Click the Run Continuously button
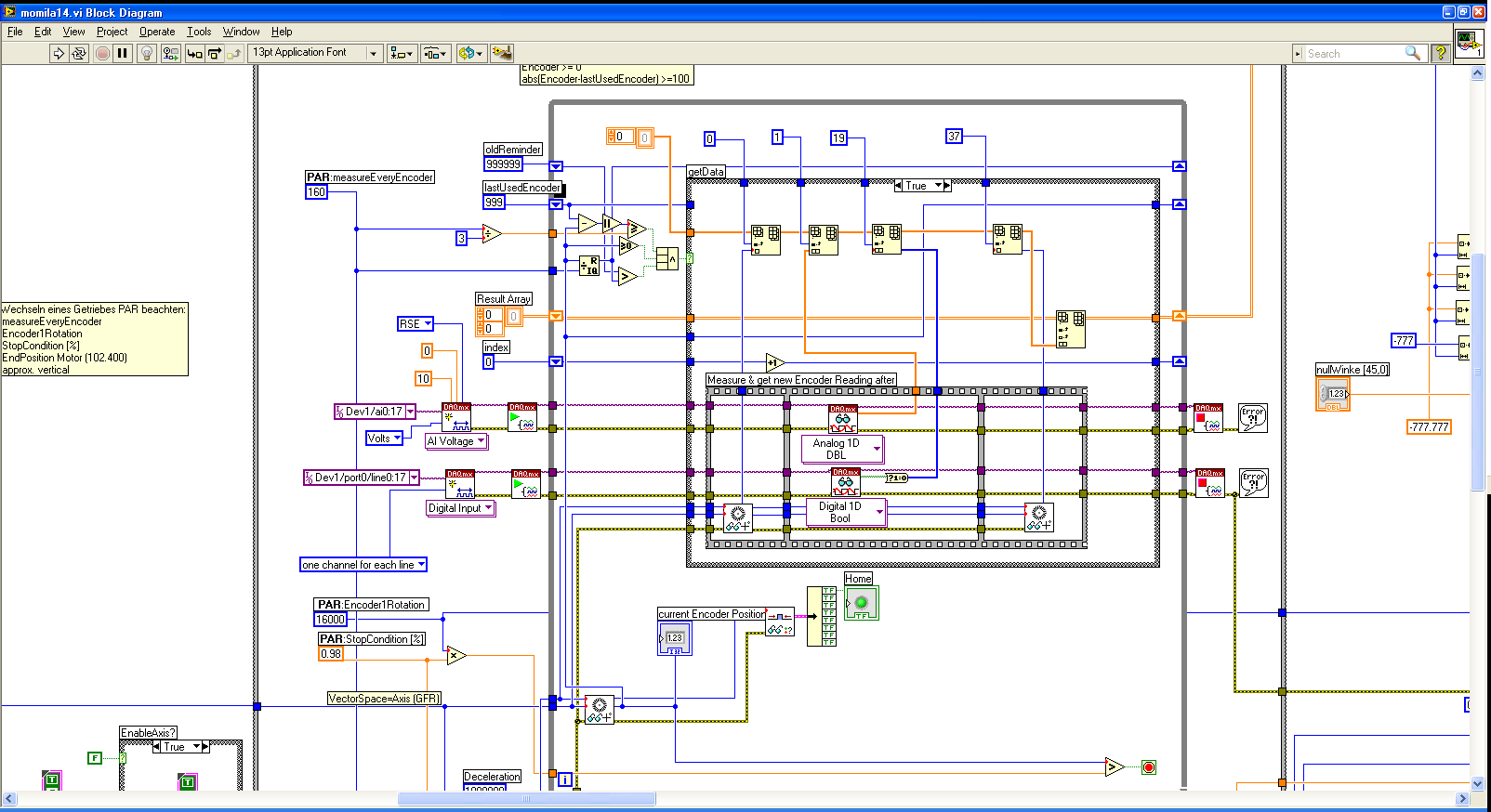1491x812 pixels. click(79, 54)
